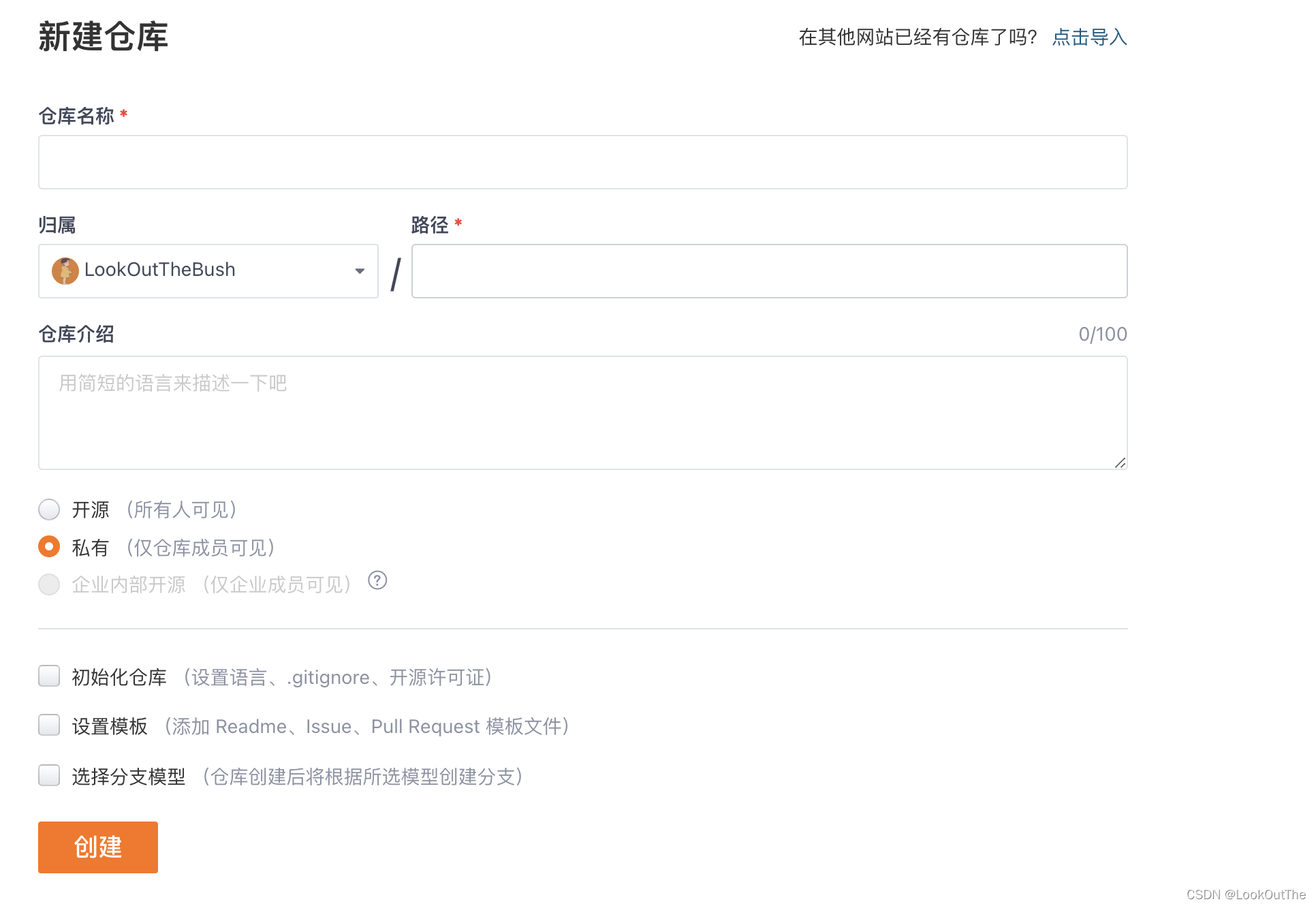
Task: Tick the 选择分支模型 checkbox
Action: (x=49, y=776)
